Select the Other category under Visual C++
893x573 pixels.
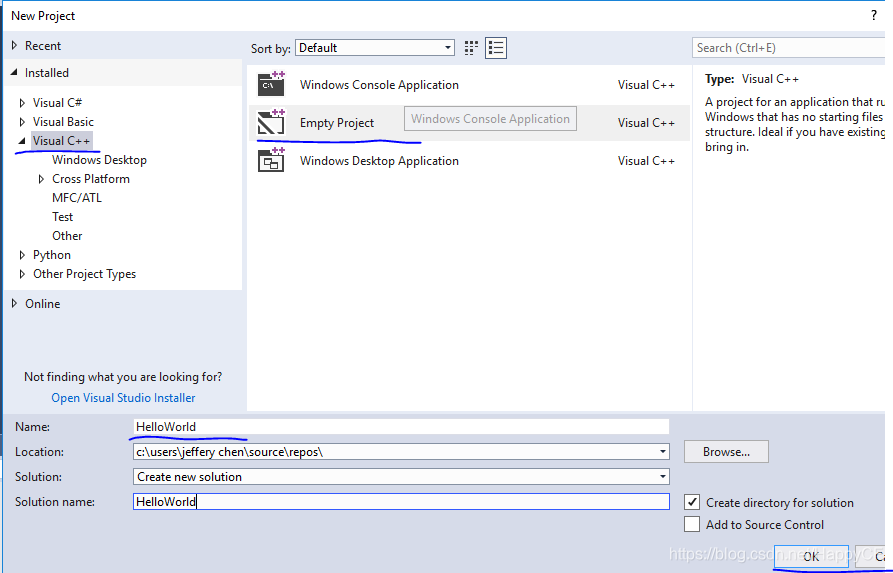point(67,235)
